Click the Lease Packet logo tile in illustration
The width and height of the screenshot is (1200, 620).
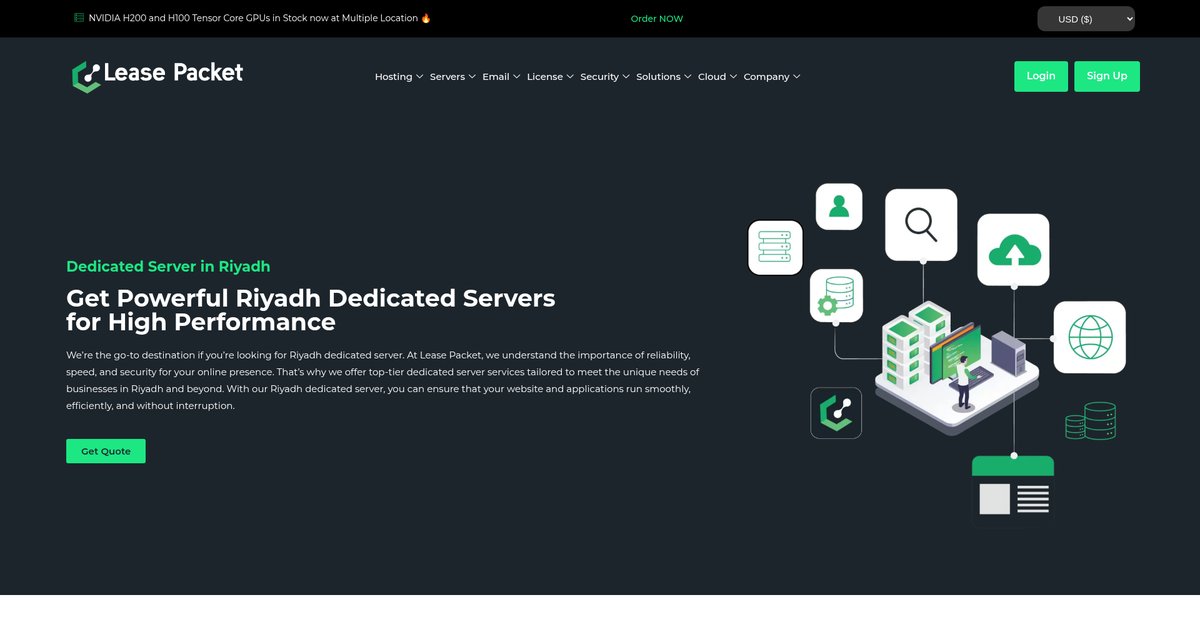point(836,413)
